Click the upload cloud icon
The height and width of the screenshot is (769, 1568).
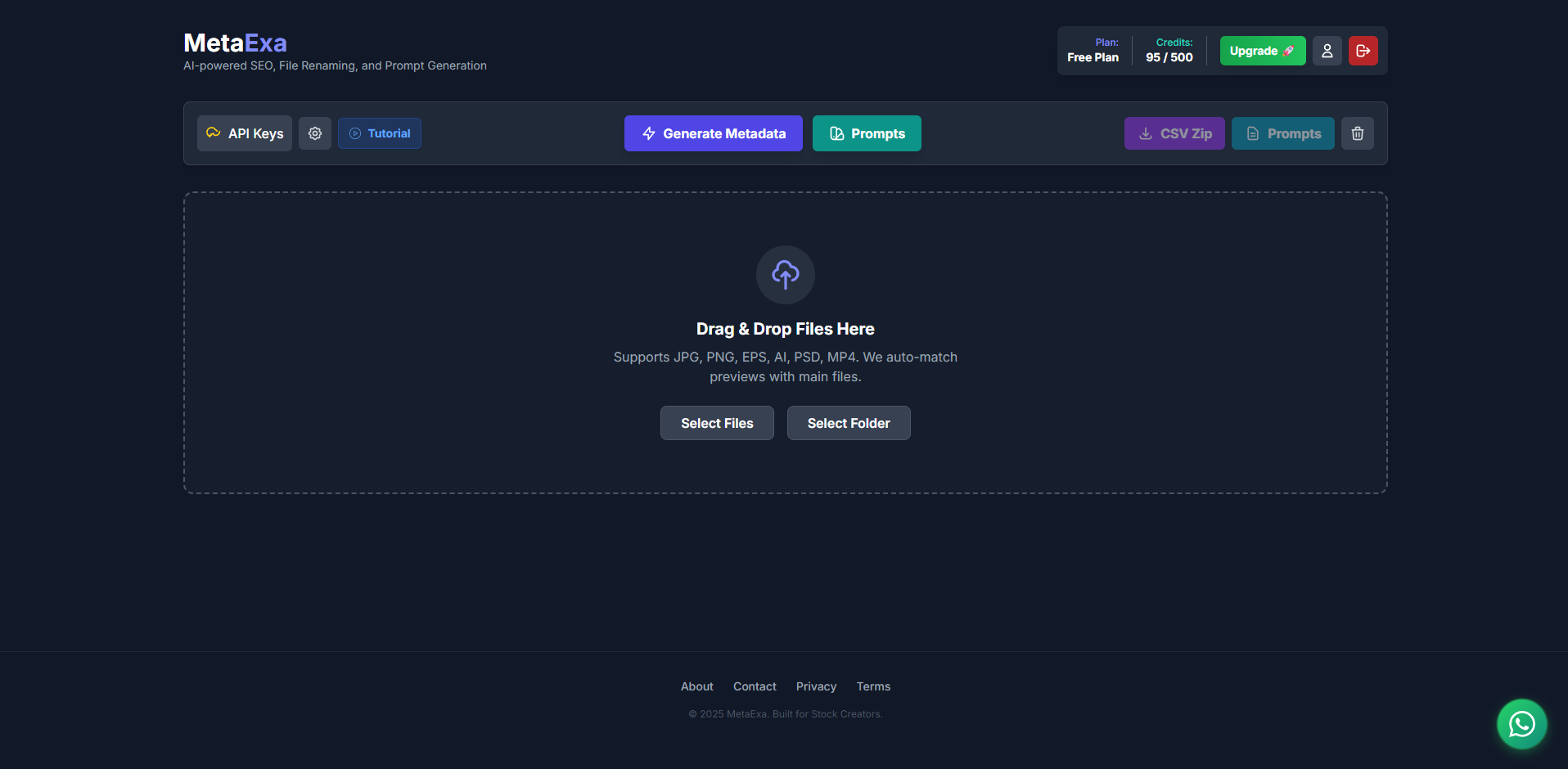[785, 274]
